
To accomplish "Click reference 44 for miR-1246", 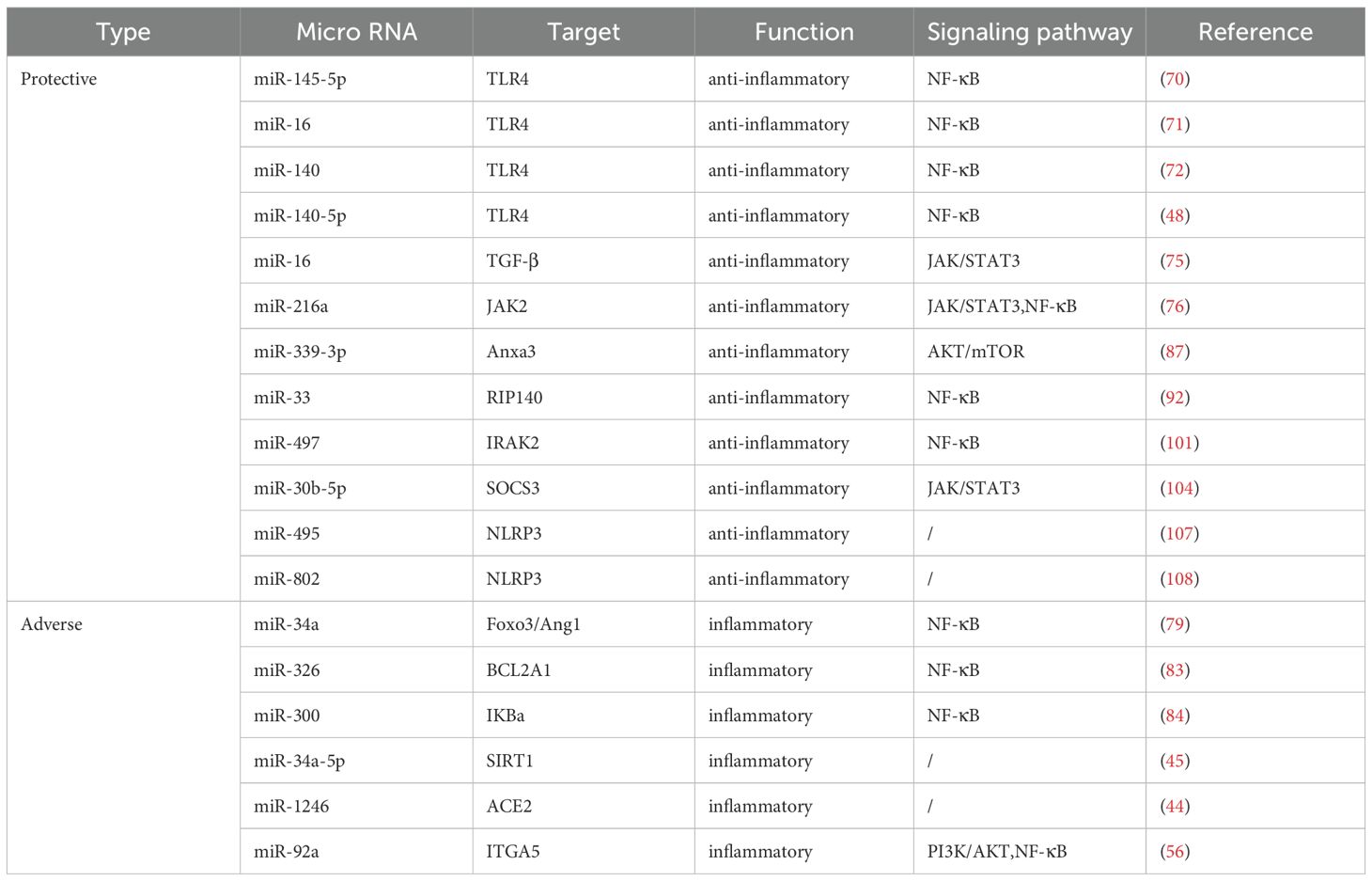I will [1175, 807].
